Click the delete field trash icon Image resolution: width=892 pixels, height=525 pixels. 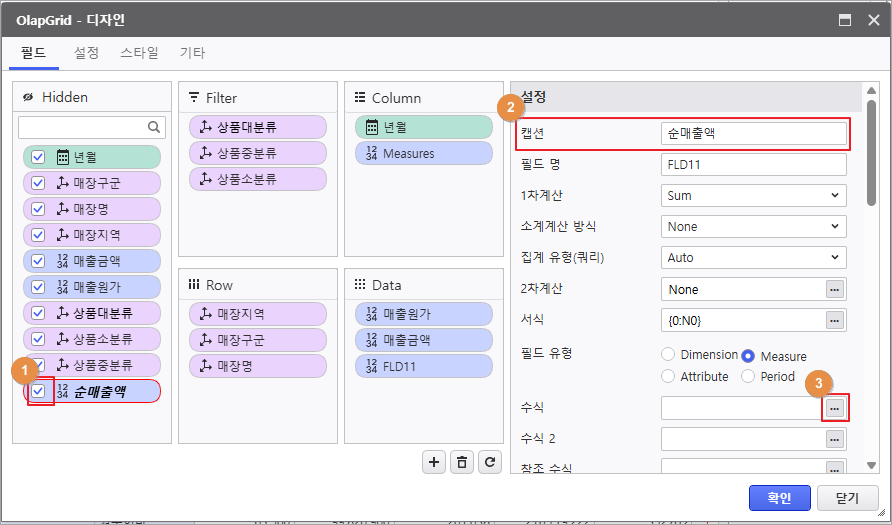pyautogui.click(x=461, y=461)
